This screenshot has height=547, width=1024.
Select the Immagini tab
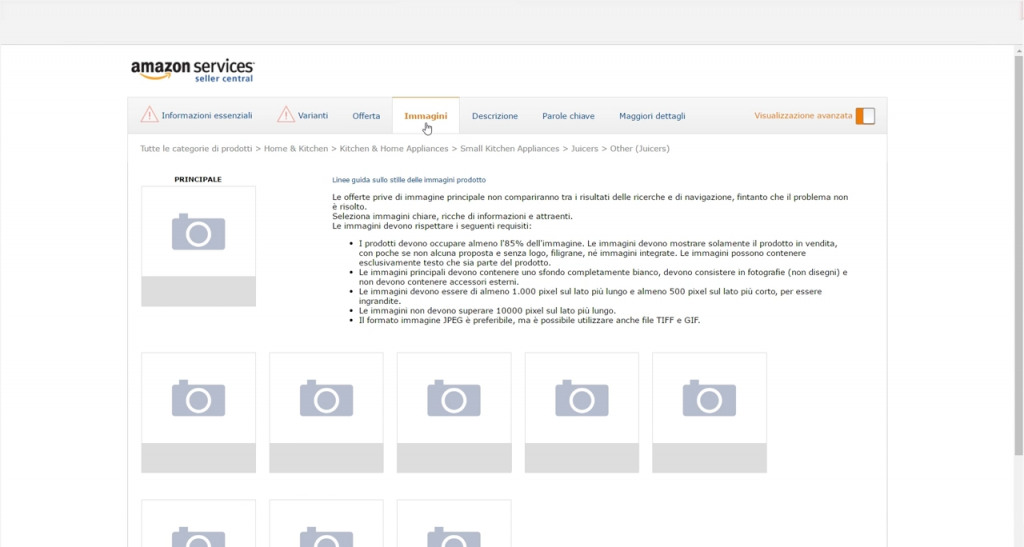pos(425,116)
